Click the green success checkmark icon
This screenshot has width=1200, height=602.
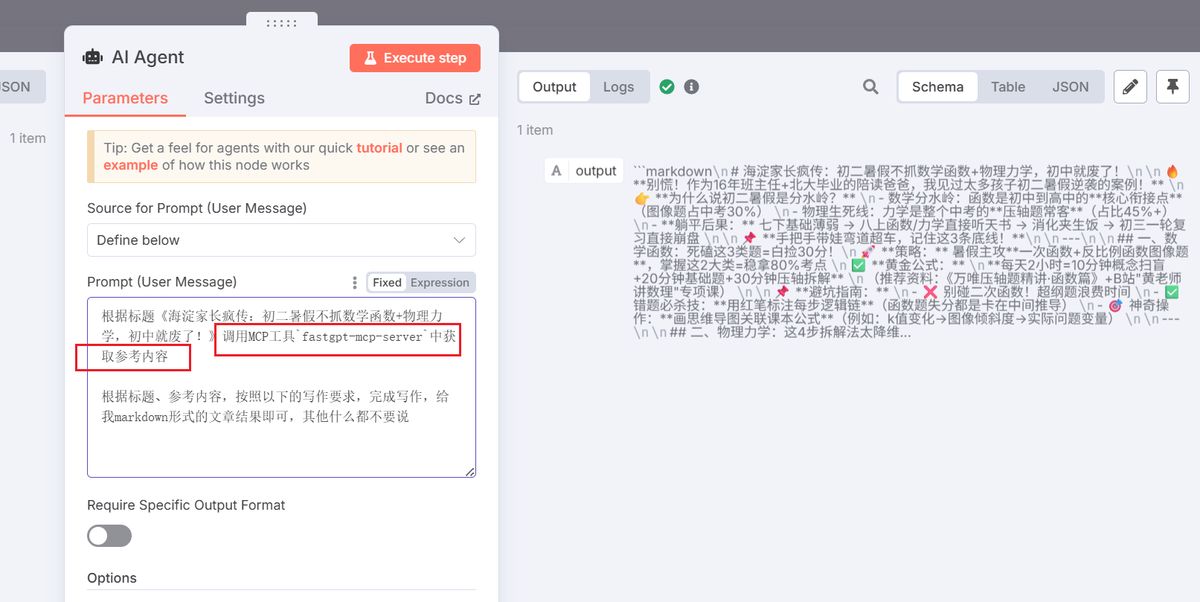click(x=667, y=87)
